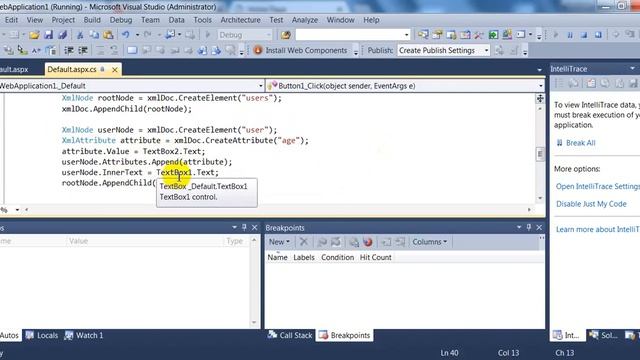Click the Save floppy disk icon
Viewport: 640px width, 360px height.
pos(49,35)
